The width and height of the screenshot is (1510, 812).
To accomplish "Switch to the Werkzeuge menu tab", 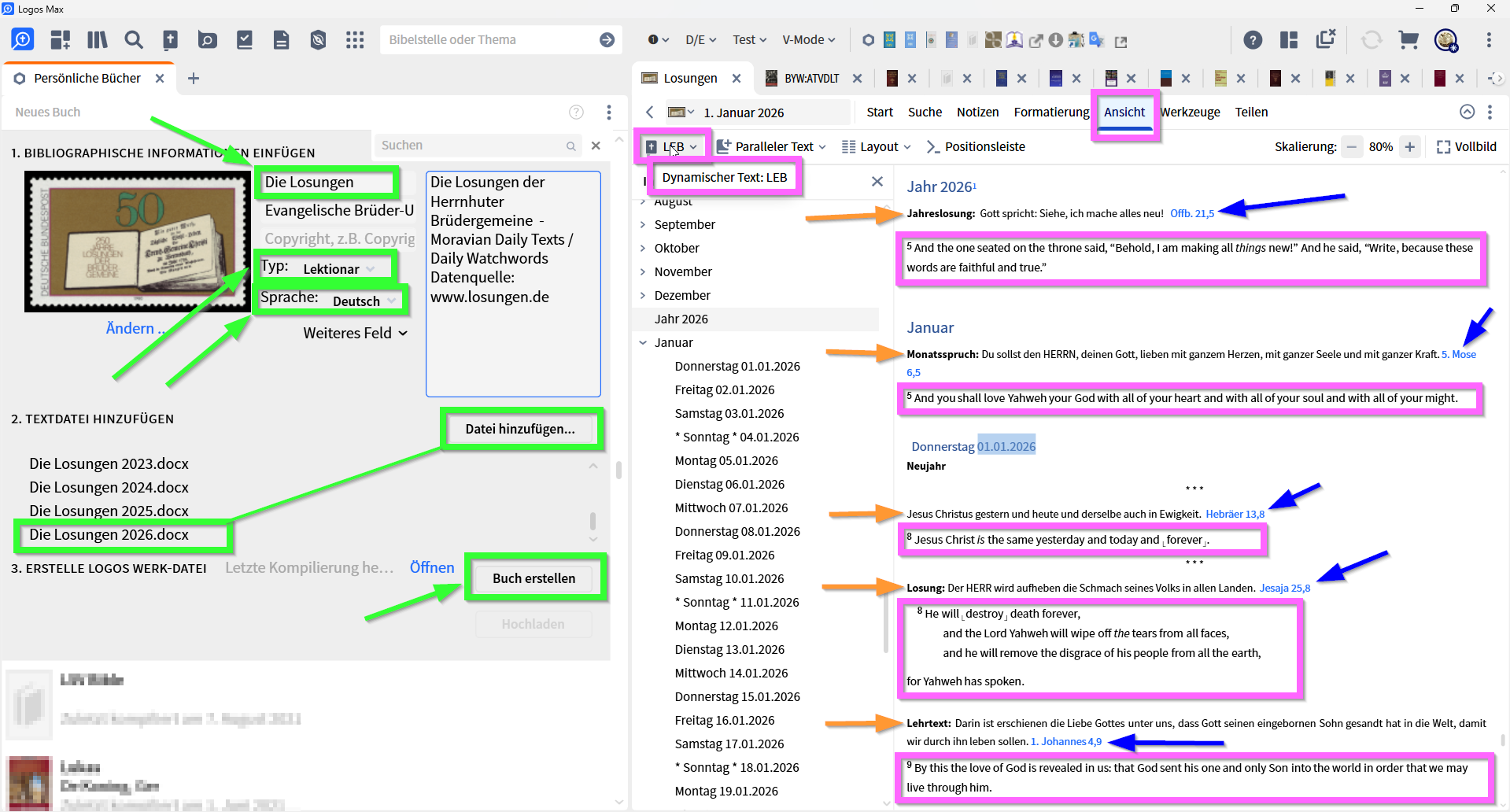I will 1190,112.
